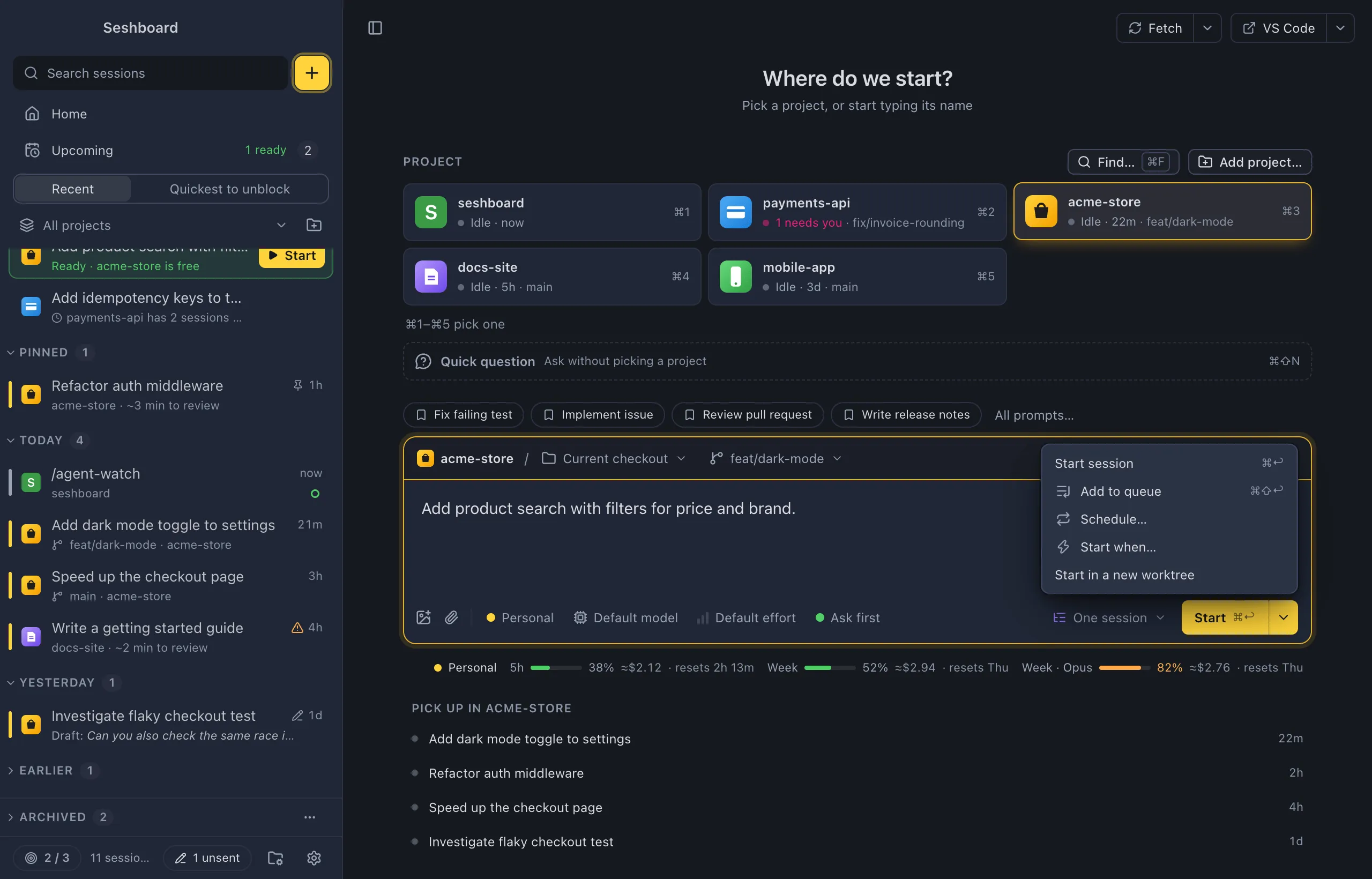
Task: Click the Week Opus usage bar
Action: pos(1124,668)
